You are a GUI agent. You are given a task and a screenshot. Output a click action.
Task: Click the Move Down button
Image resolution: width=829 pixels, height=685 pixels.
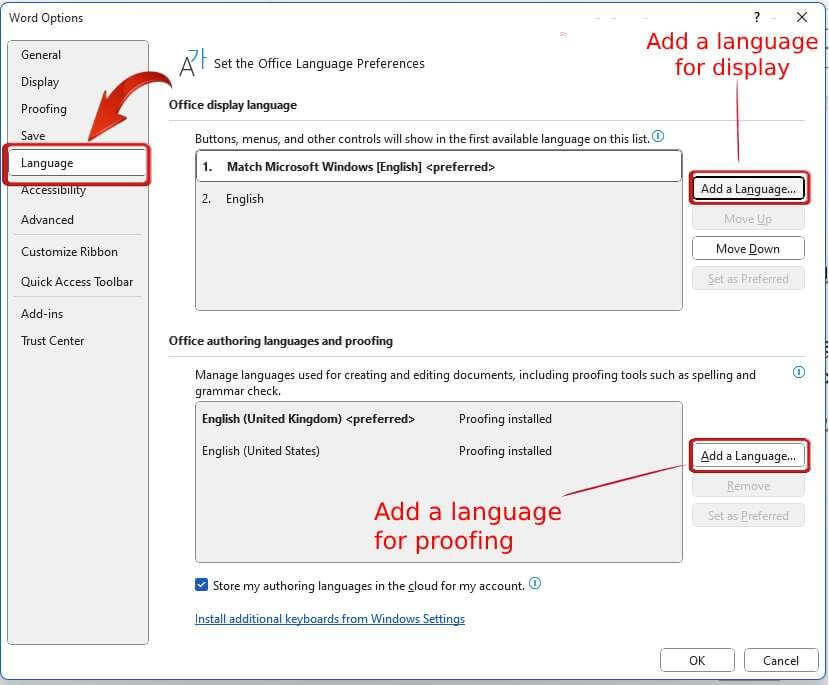click(x=748, y=248)
